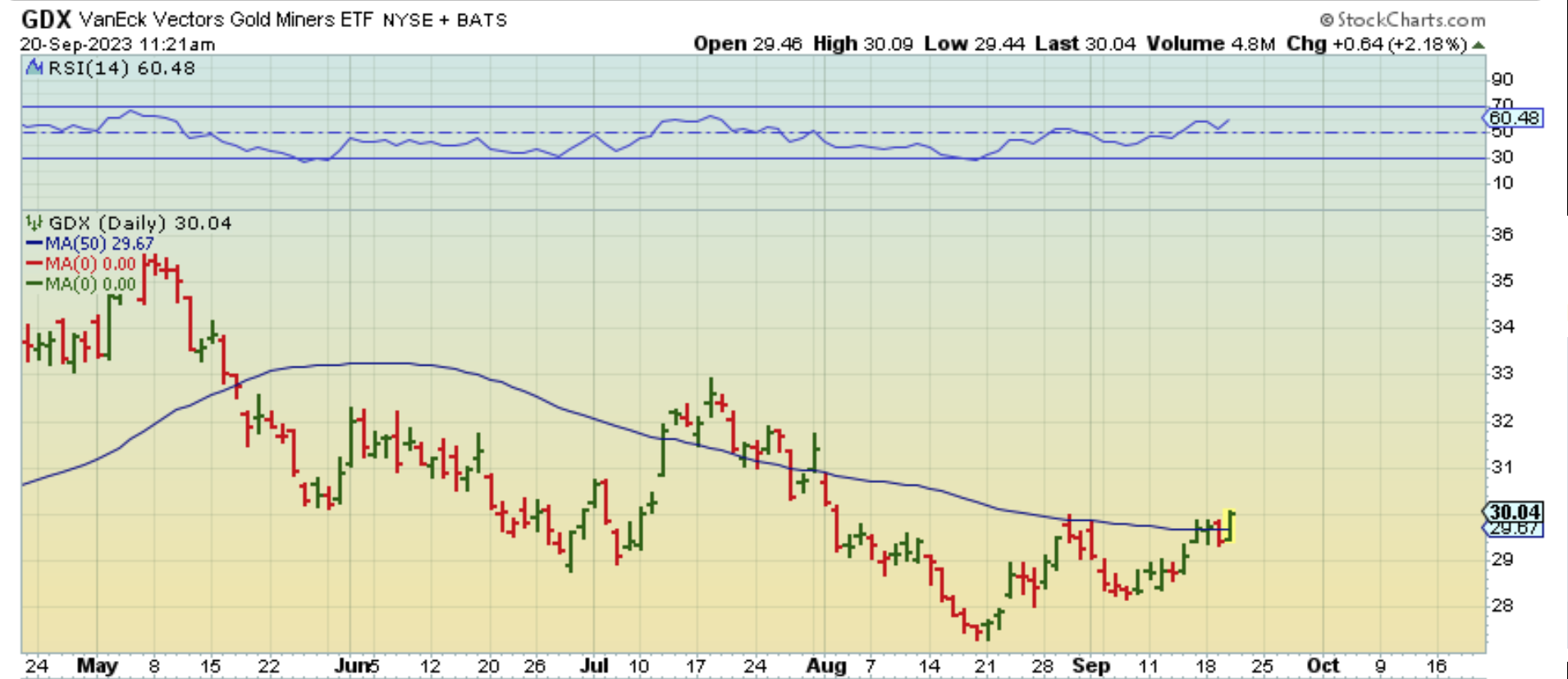Click the 22 date label on the date axis
Viewport: 1568px width, 679px height.
pyautogui.click(x=269, y=667)
